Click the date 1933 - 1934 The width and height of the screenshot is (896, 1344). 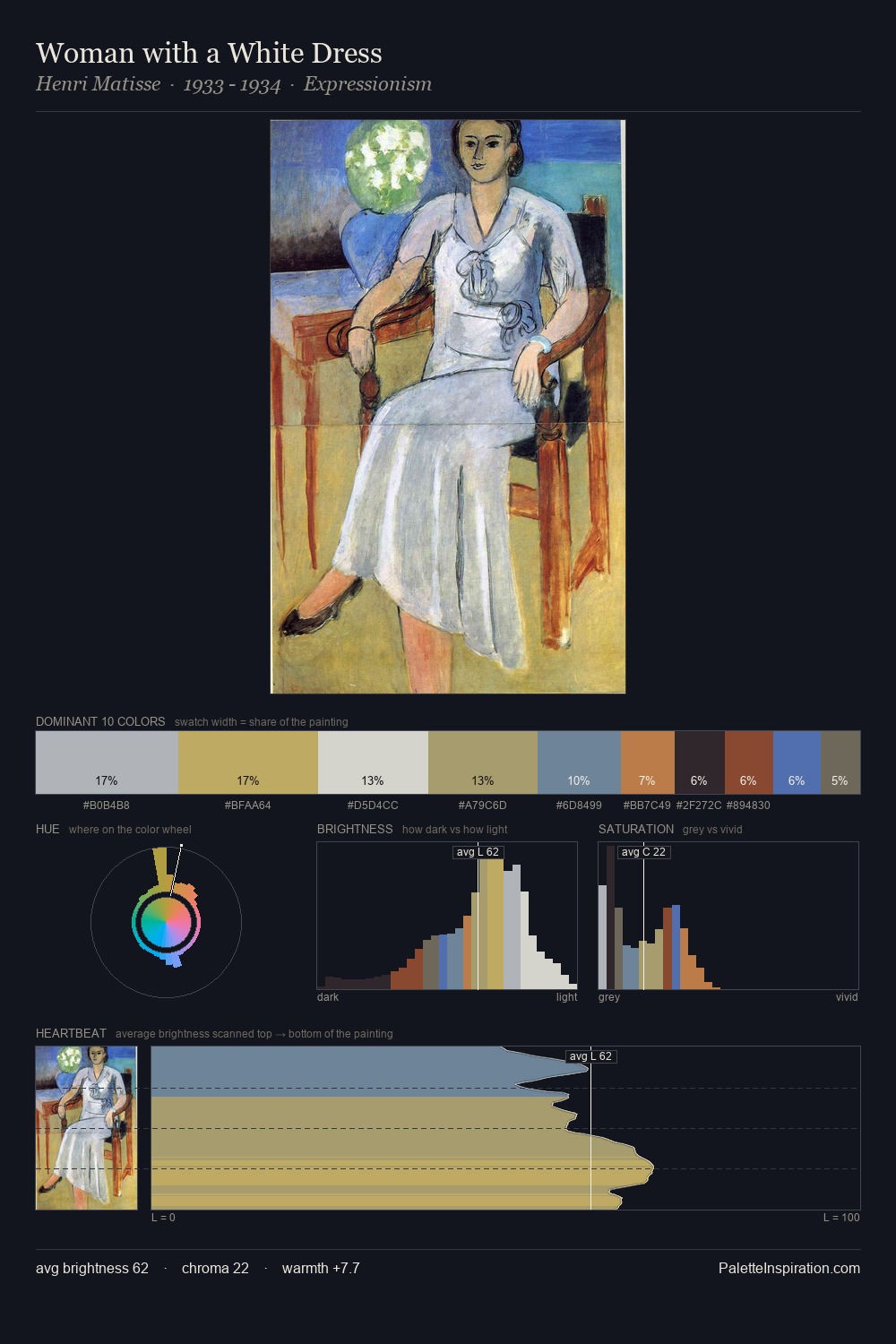[x=232, y=84]
